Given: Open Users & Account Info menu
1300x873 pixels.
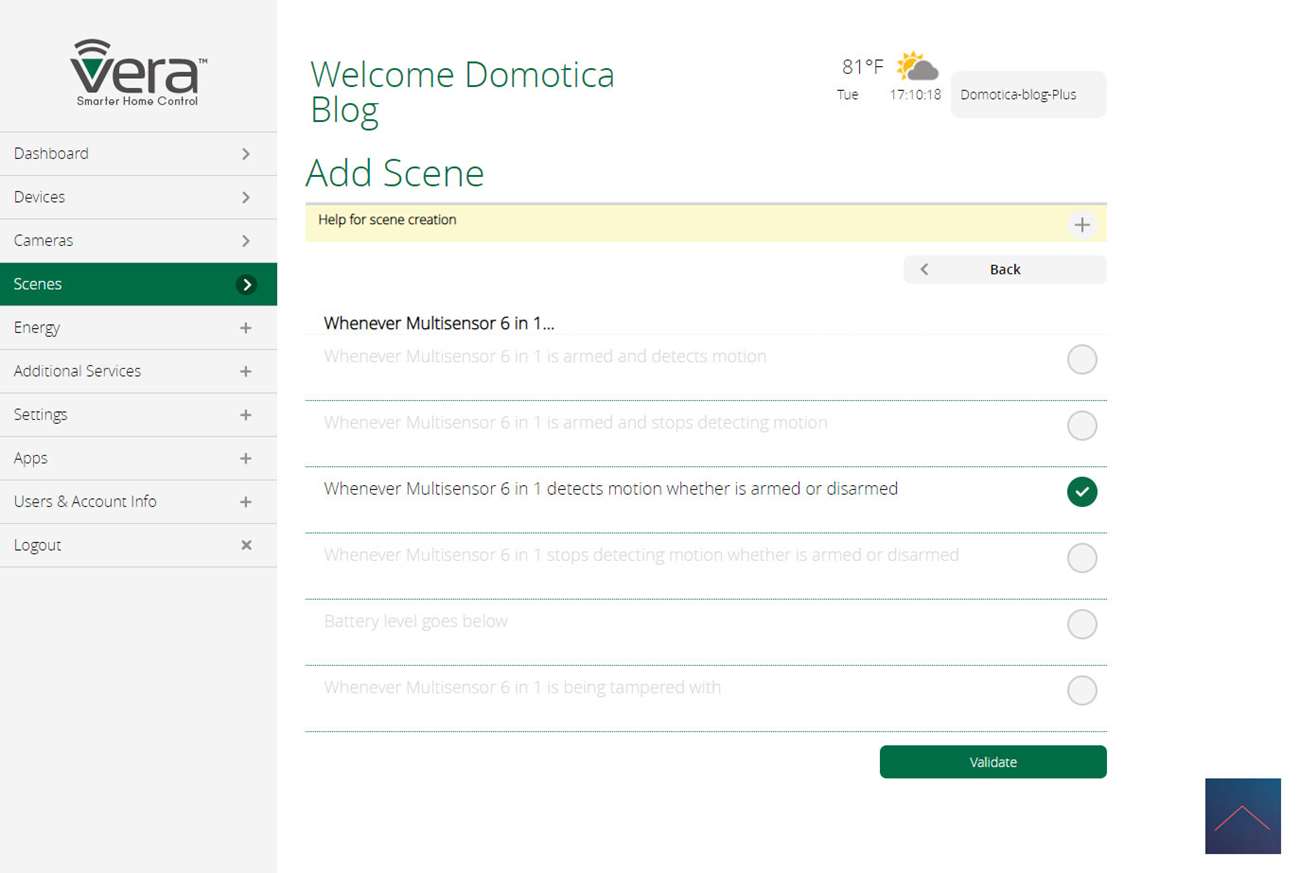Looking at the screenshot, I should coord(138,502).
